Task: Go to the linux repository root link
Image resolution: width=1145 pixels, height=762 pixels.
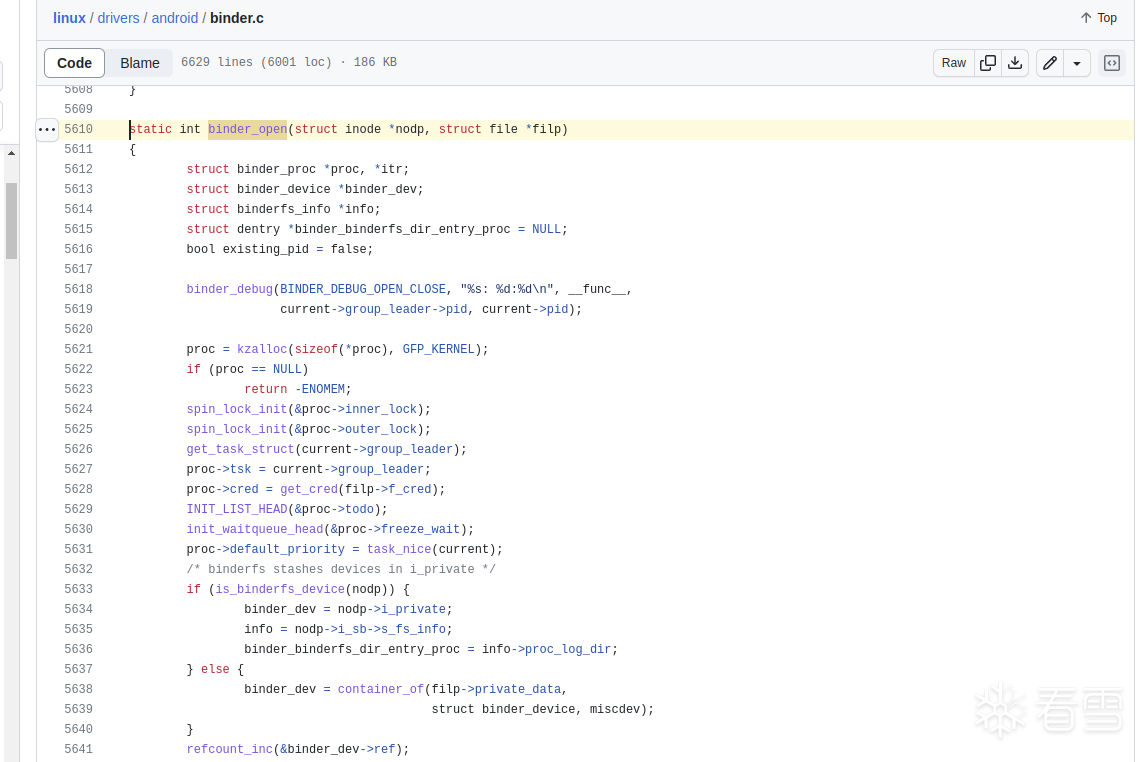Action: click(69, 18)
